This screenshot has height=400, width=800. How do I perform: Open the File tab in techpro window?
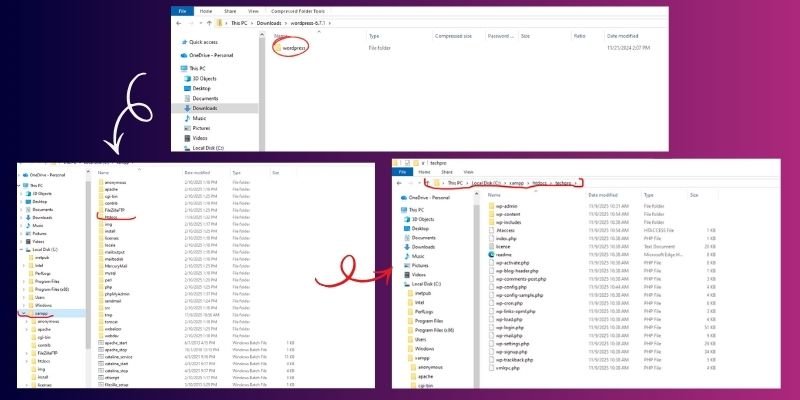(402, 172)
